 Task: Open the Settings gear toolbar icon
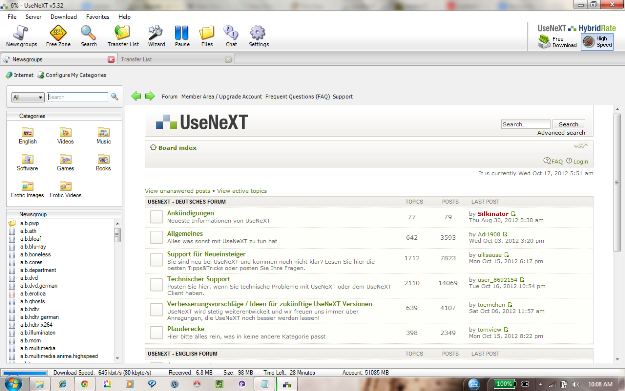point(259,35)
